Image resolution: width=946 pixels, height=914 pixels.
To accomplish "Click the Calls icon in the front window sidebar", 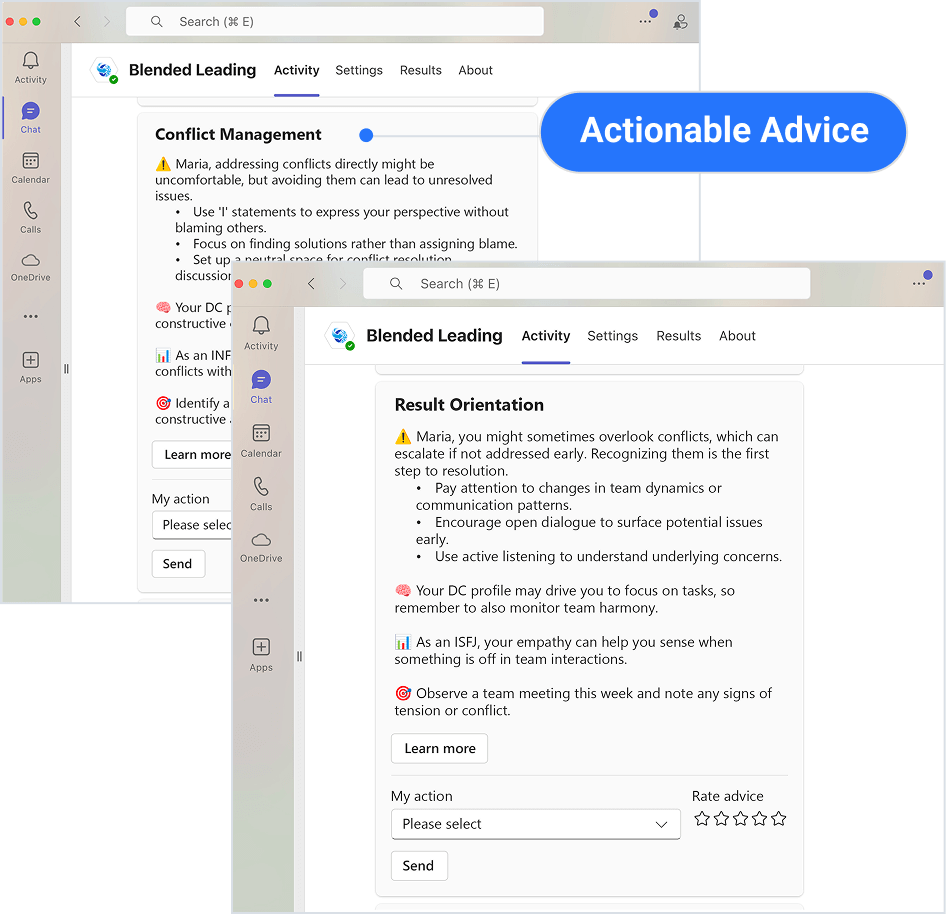I will 261,492.
